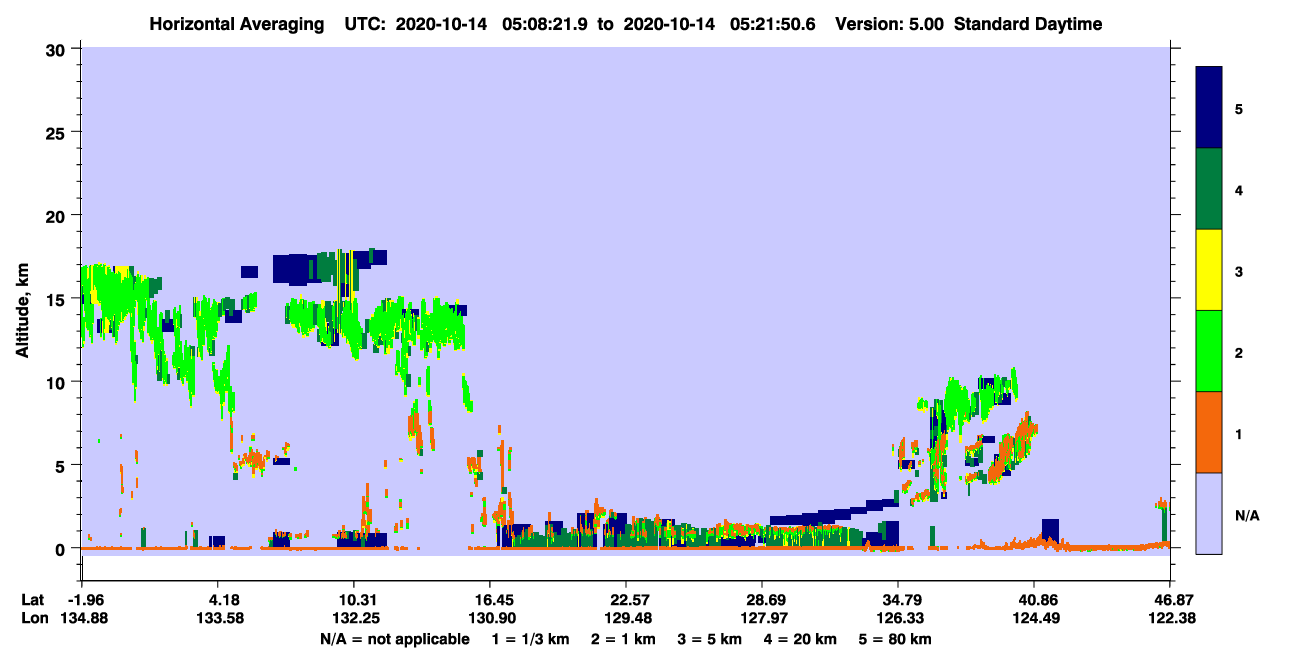Click the orange colorbar segment labeled 1
This screenshot has height=667, width=1300.
click(x=1209, y=432)
